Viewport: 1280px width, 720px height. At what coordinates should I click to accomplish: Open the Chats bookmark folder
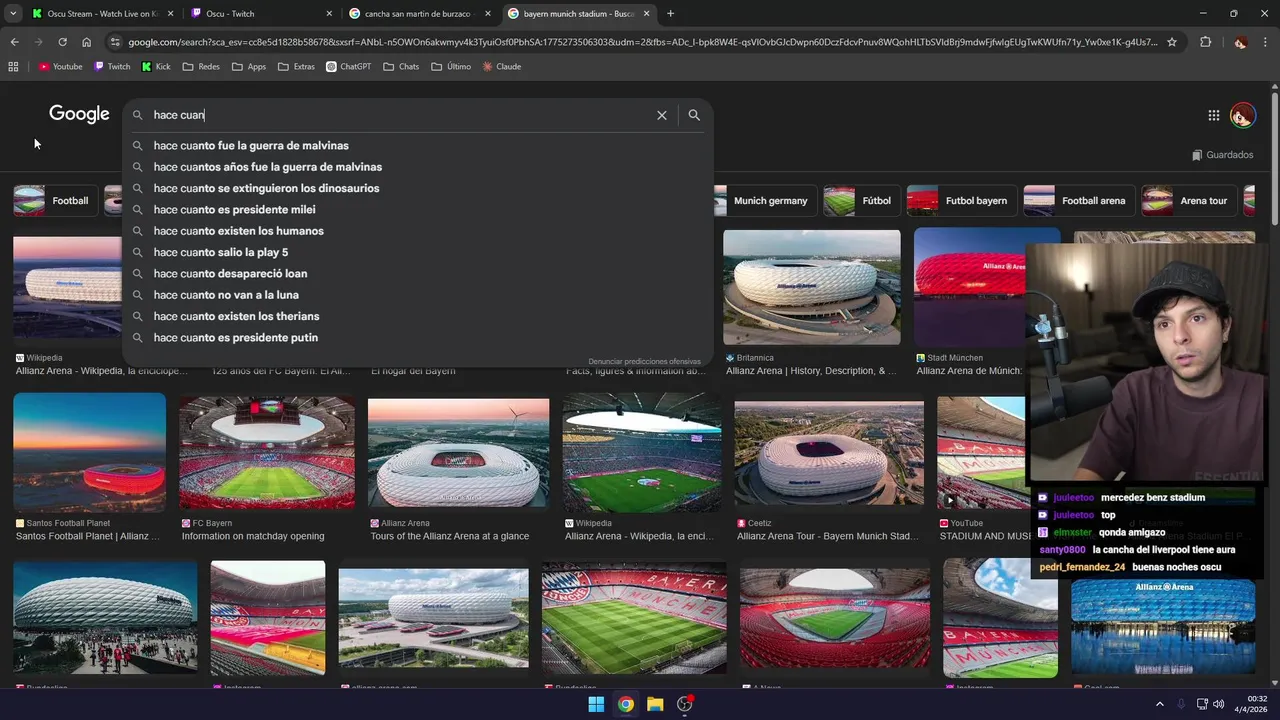point(400,66)
